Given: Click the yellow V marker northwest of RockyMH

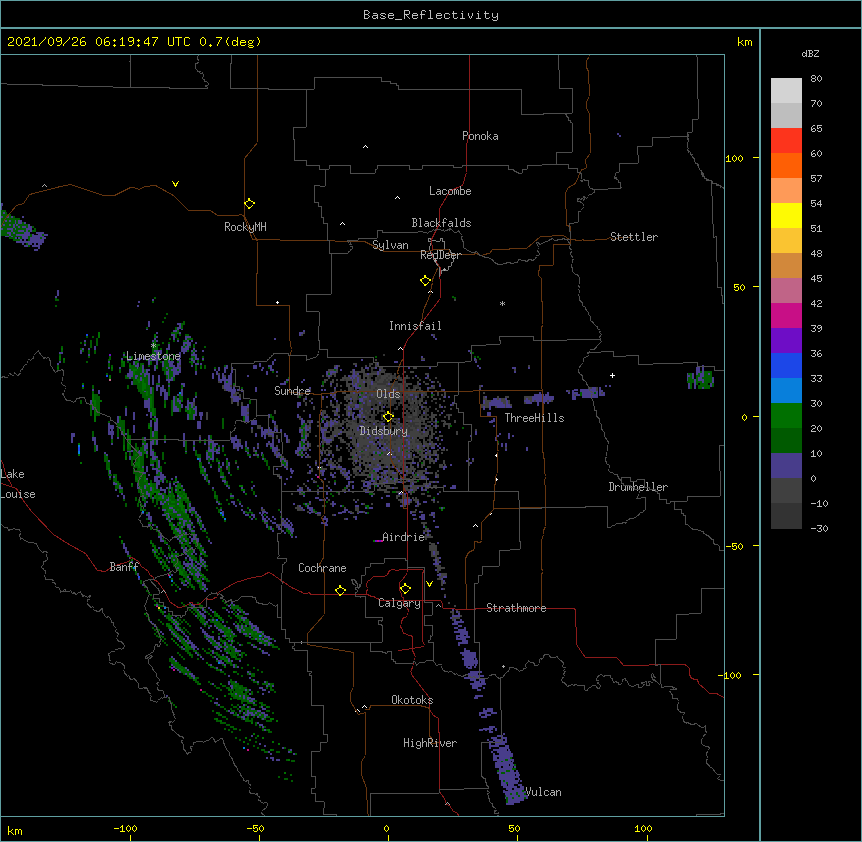Looking at the screenshot, I should click(175, 184).
